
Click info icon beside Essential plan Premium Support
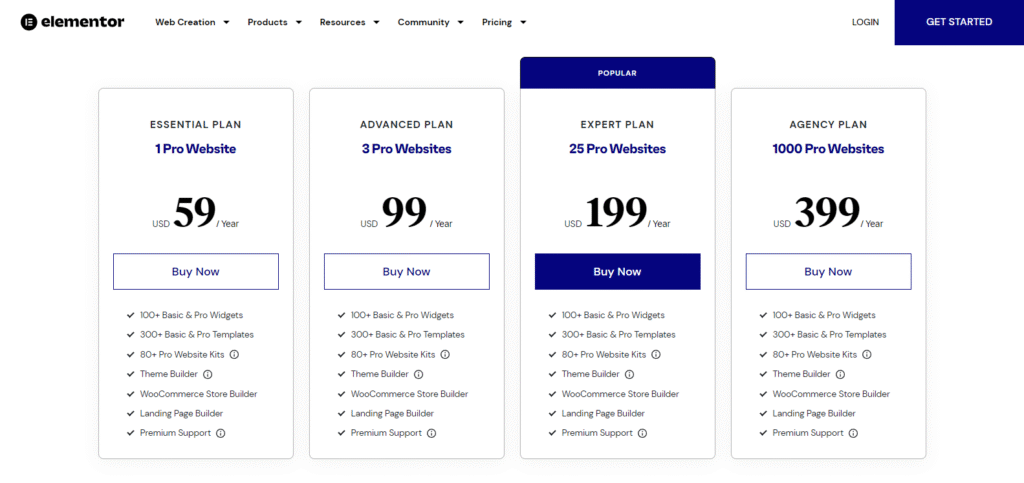point(221,433)
